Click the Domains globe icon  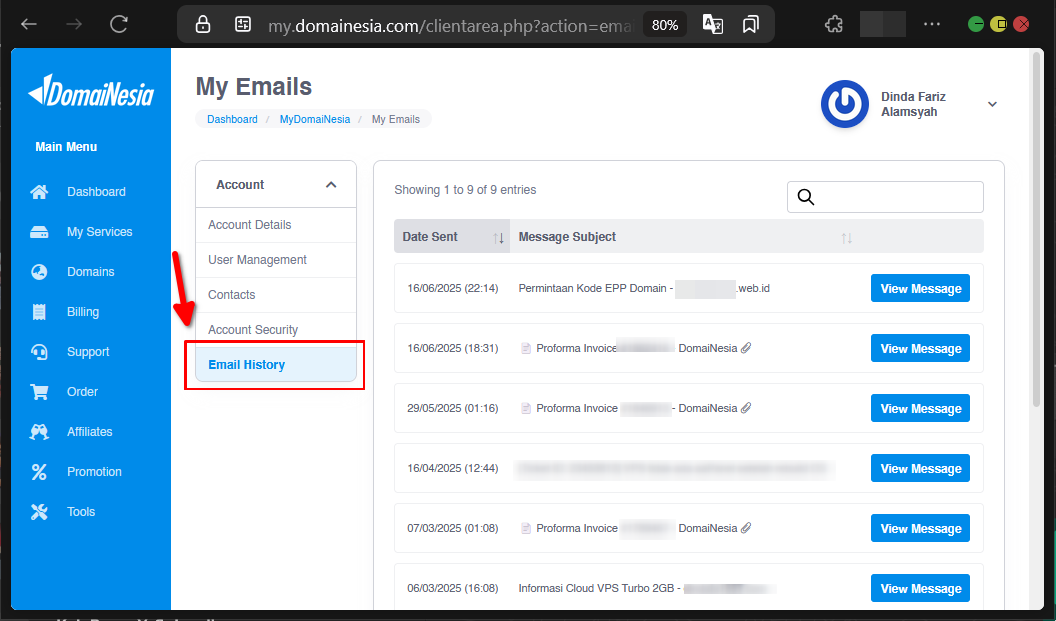(39, 272)
